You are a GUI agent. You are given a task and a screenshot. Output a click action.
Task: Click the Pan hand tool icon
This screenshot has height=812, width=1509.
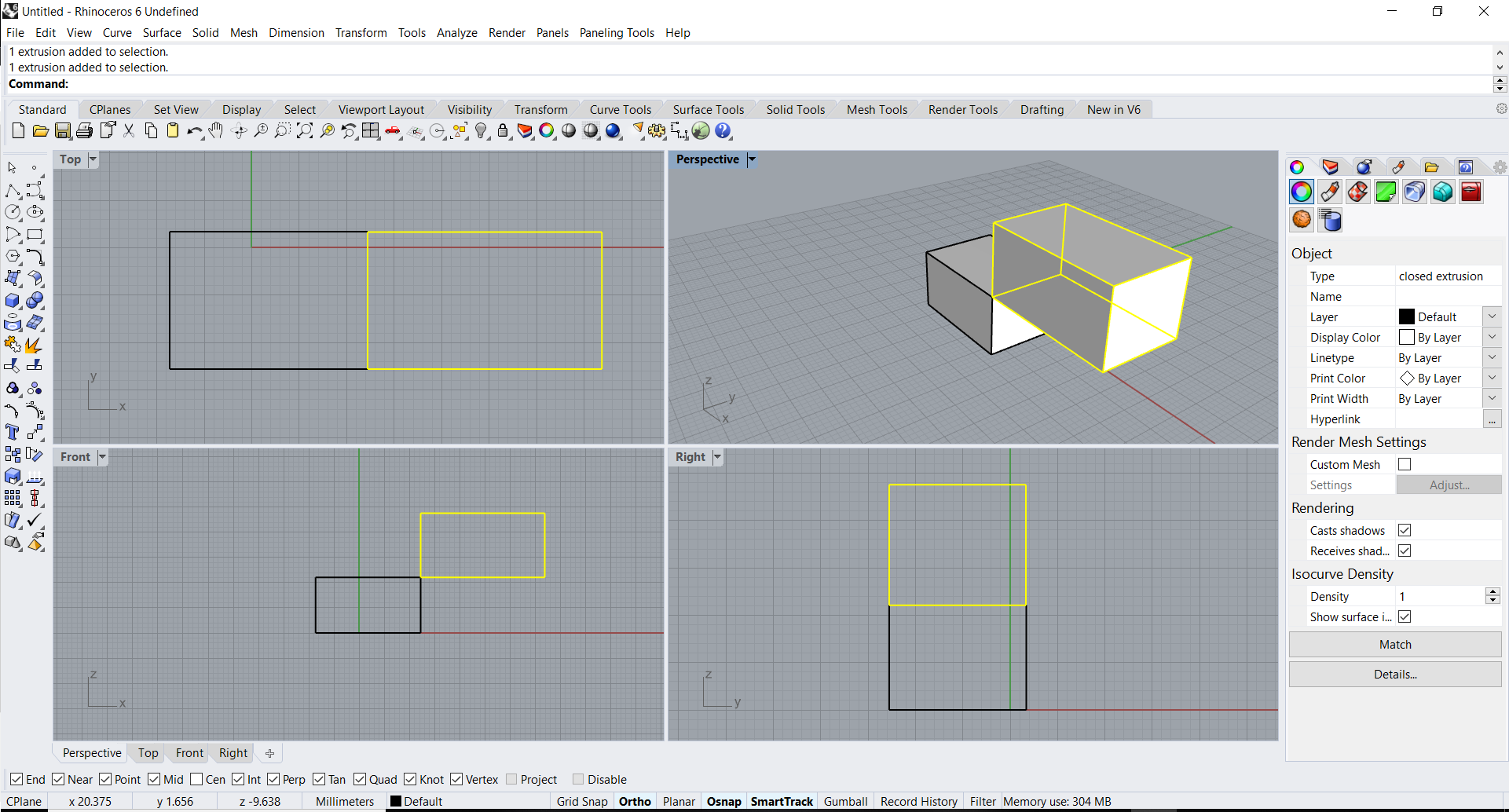click(x=216, y=131)
